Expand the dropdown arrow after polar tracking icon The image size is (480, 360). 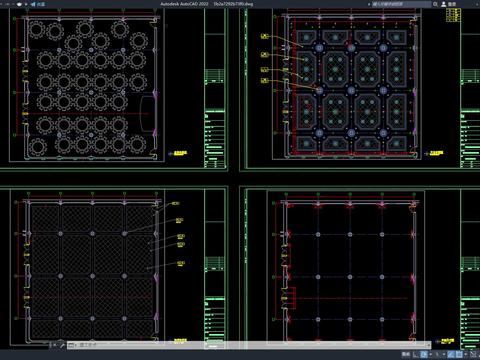(444, 354)
